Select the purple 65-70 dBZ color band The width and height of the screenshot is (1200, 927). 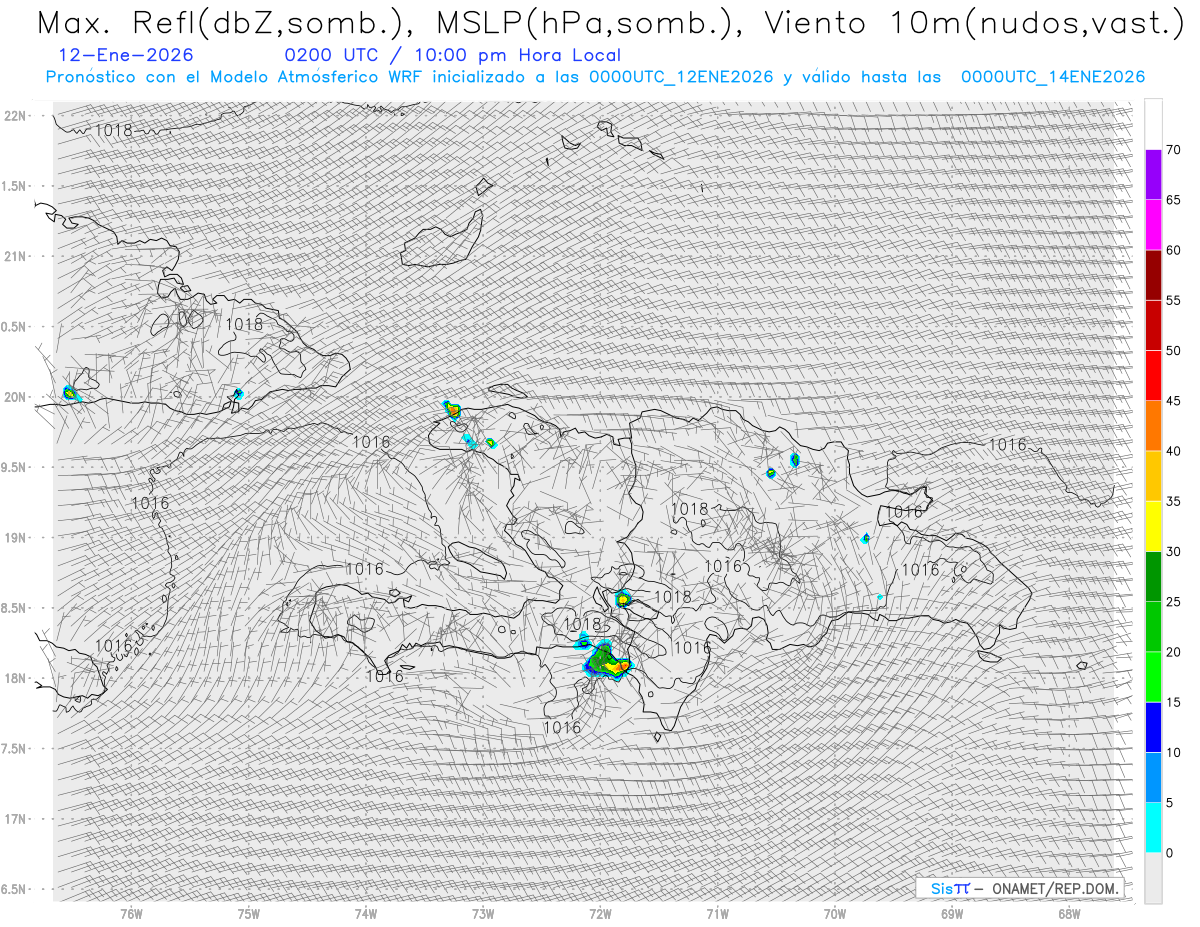pyautogui.click(x=1153, y=175)
